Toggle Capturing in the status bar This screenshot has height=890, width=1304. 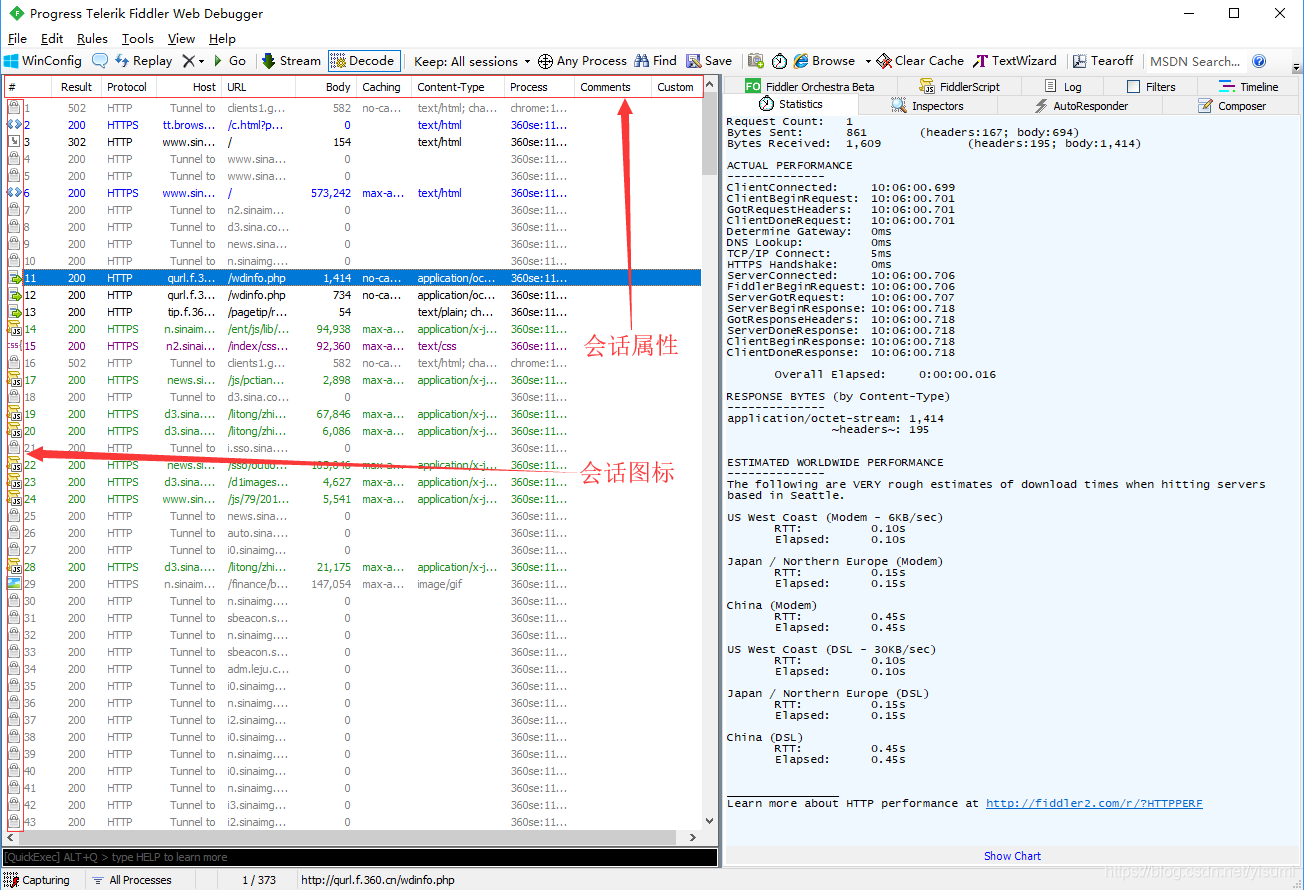tap(37, 880)
